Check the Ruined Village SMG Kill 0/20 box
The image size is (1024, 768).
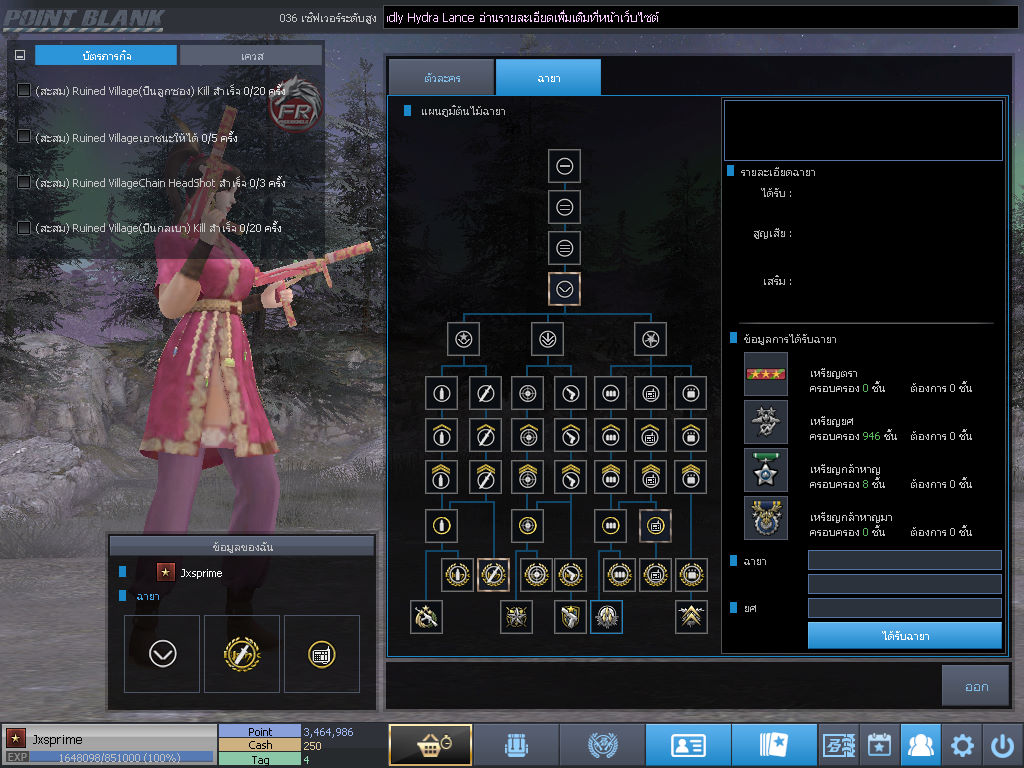click(24, 227)
